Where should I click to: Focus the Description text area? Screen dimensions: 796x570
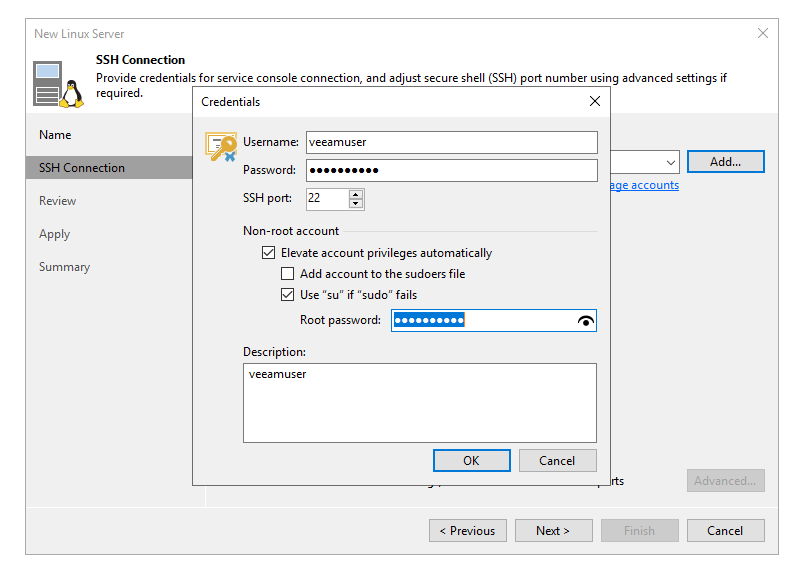pos(419,402)
